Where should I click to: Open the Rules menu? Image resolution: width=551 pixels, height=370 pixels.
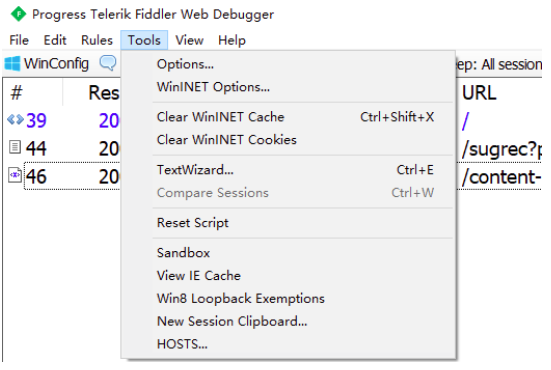[x=97, y=40]
